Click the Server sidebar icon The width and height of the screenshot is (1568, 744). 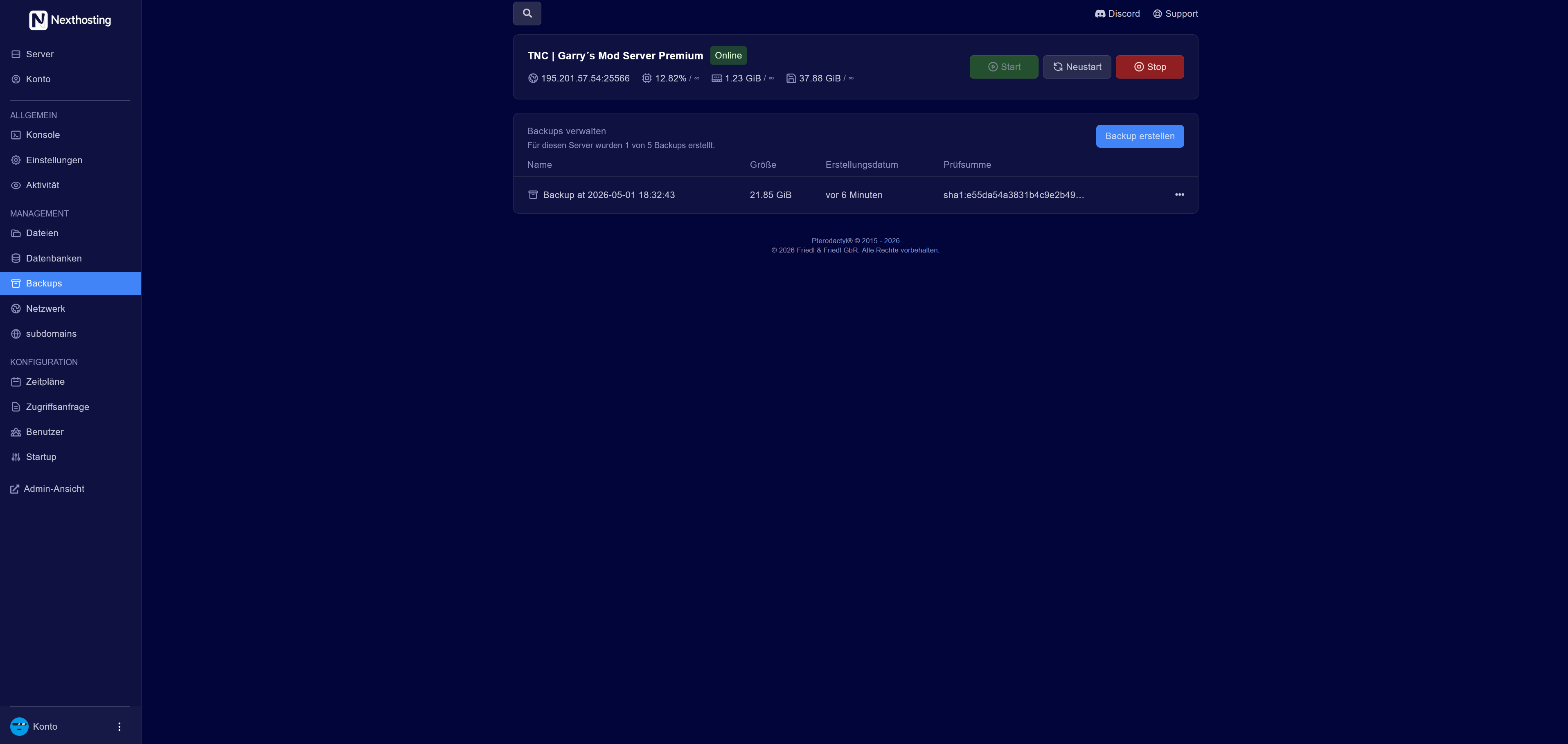[x=16, y=54]
